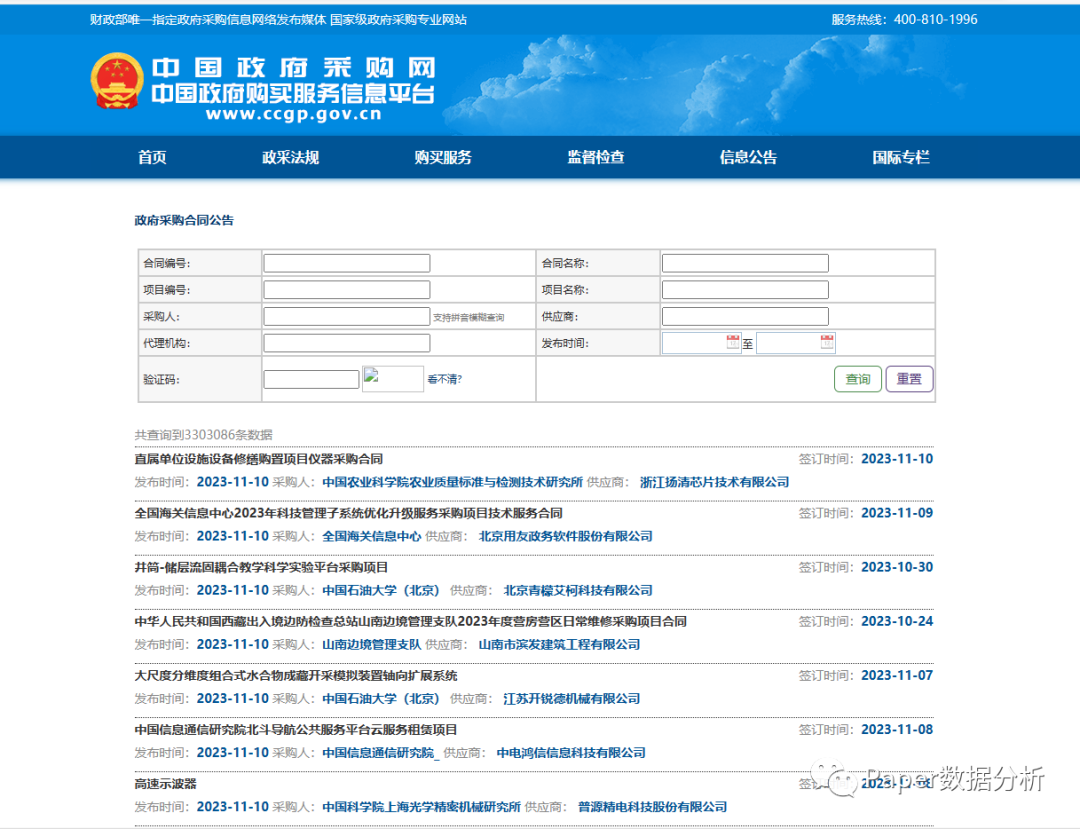This screenshot has width=1080, height=829.
Task: Open the end date calendar icon
Action: (827, 342)
